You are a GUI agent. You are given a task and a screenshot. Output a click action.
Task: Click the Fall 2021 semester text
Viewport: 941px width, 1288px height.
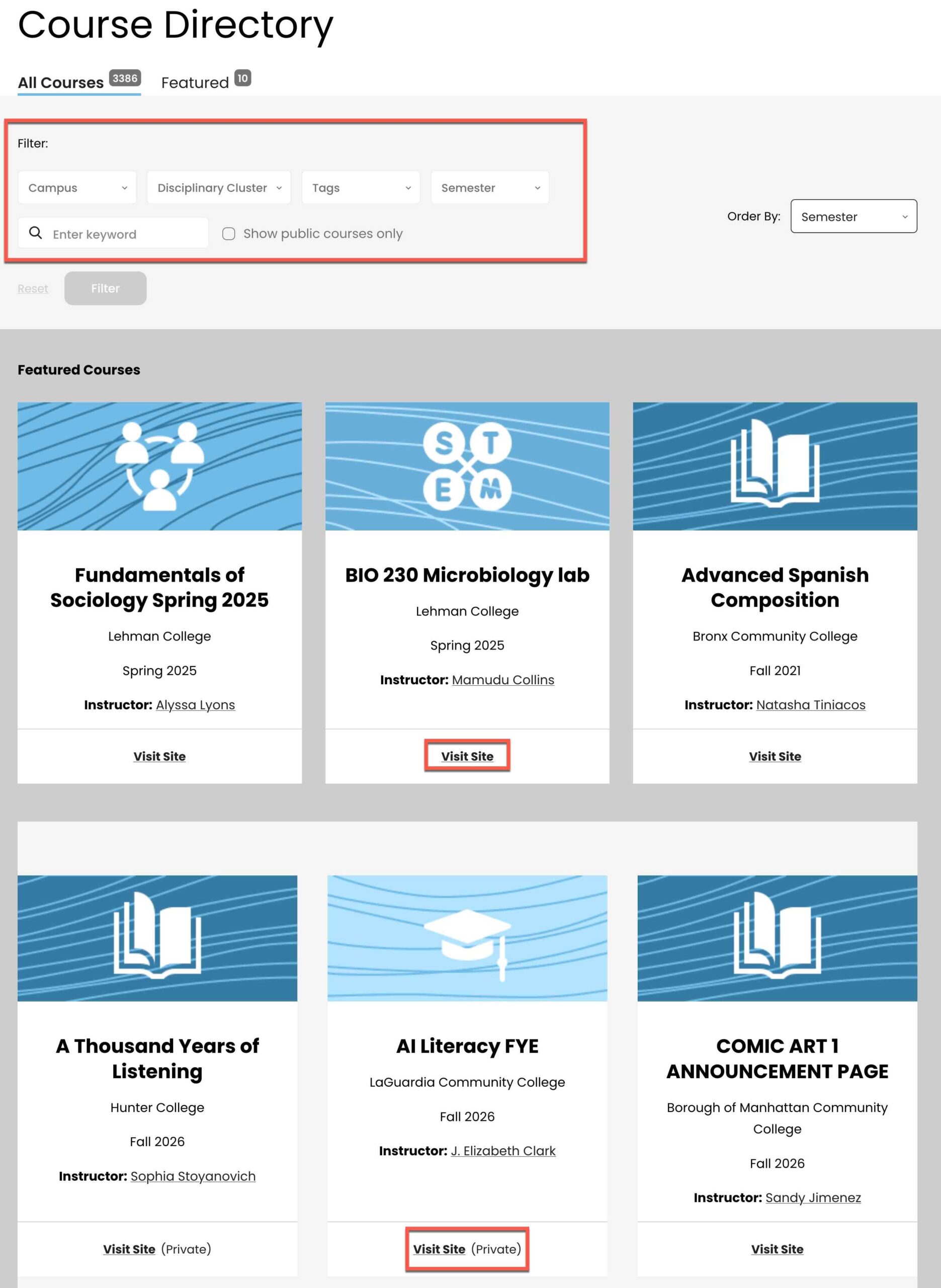point(775,671)
